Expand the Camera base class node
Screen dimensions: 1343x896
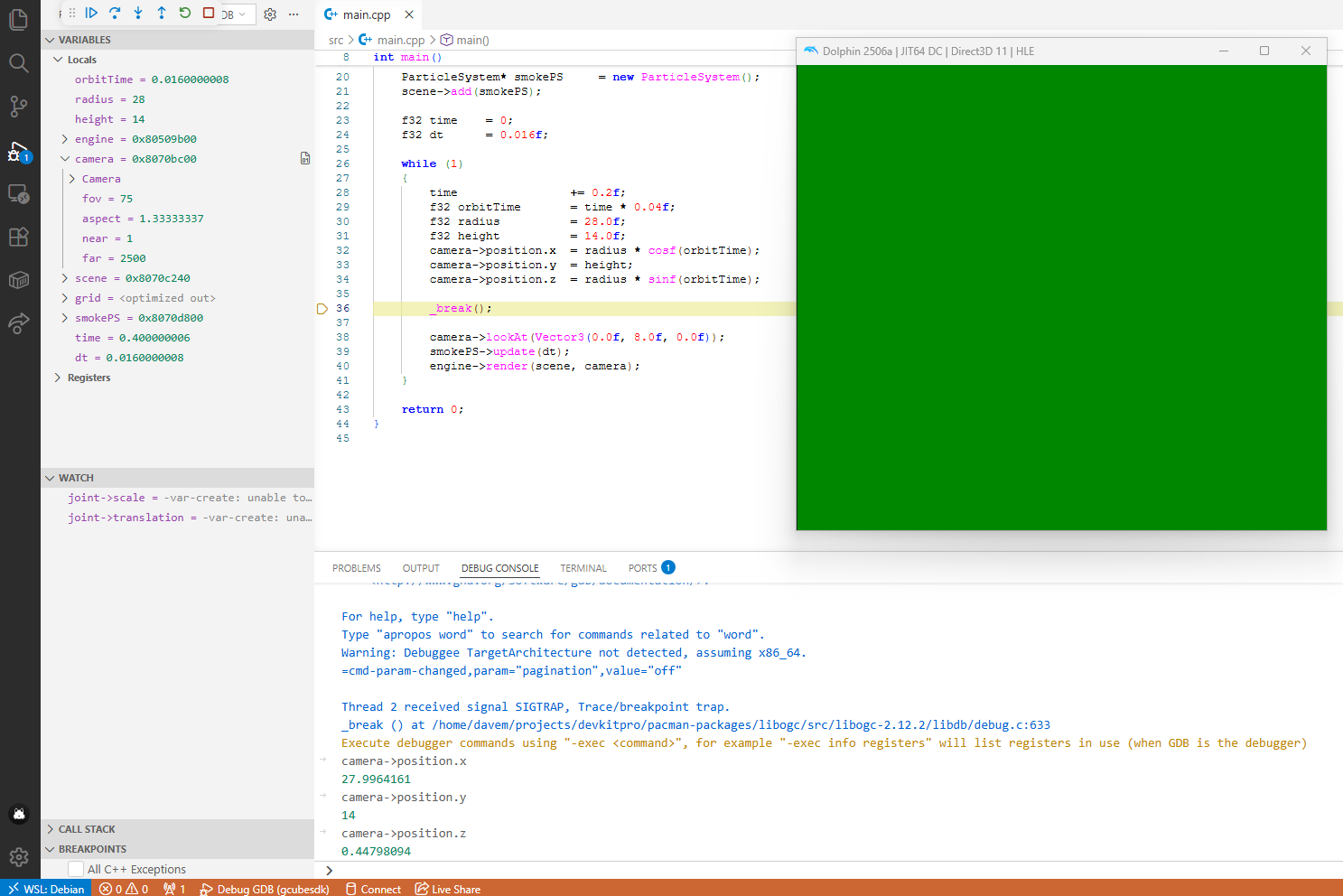72,179
